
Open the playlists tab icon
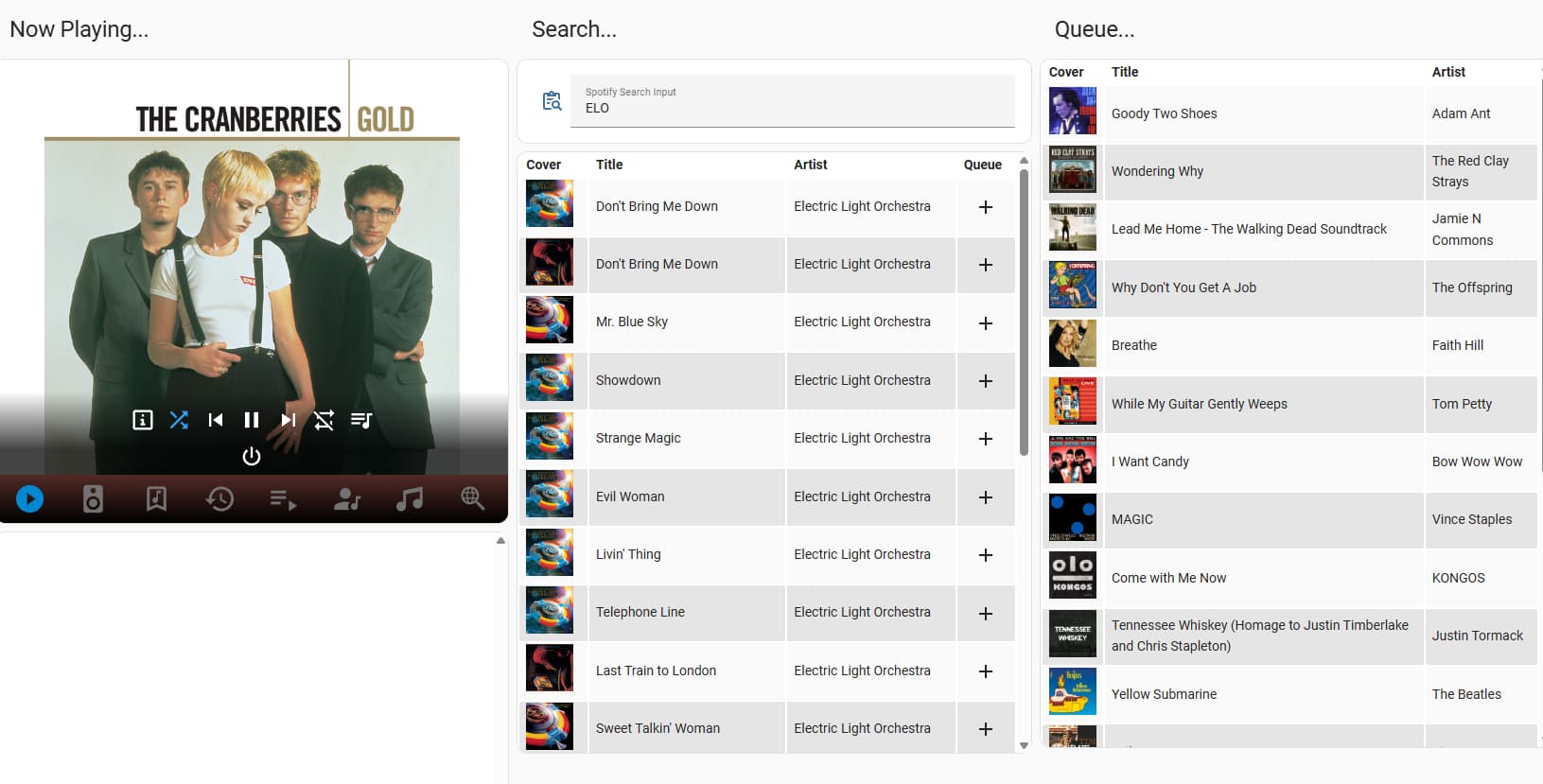283,498
